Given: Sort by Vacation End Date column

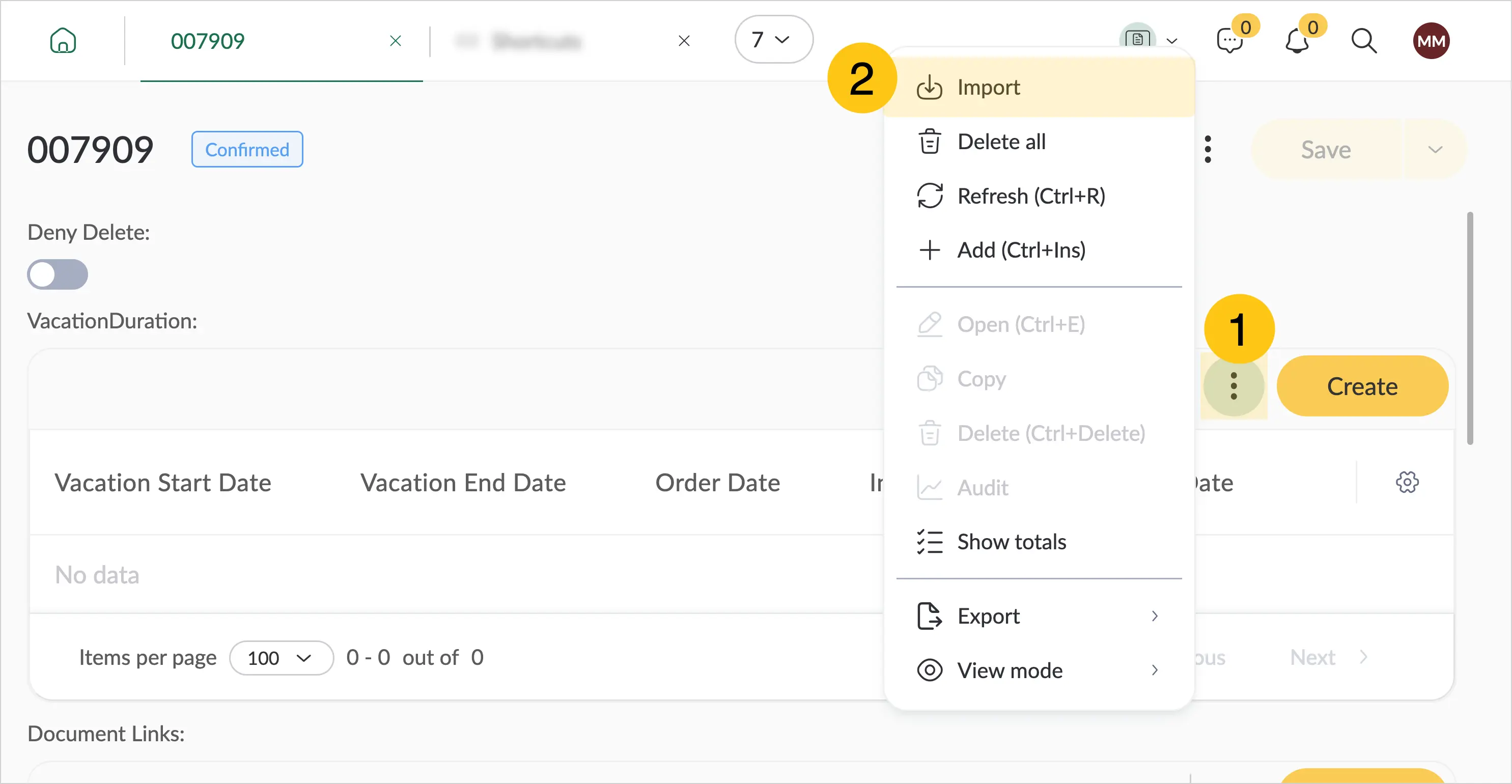Looking at the screenshot, I should [x=463, y=483].
